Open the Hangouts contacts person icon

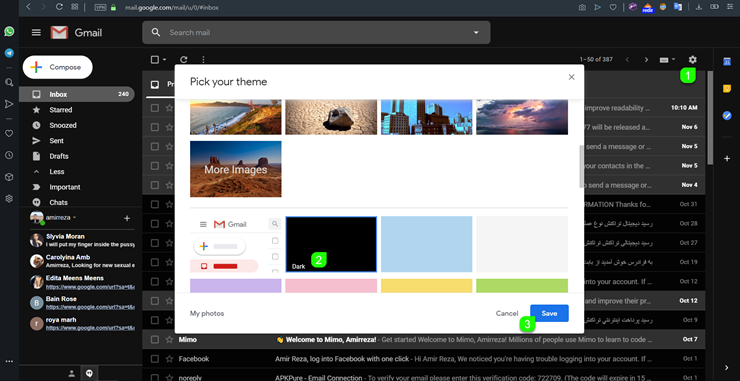coord(71,373)
